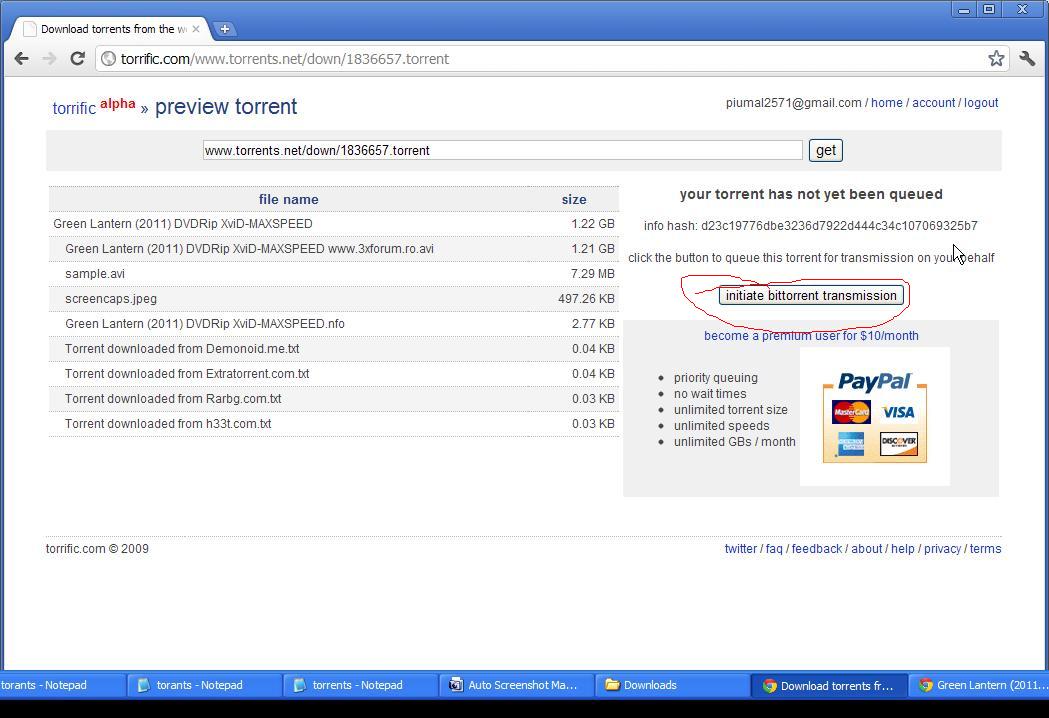Select the sample.avi file row
This screenshot has width=1049, height=718.
[x=333, y=274]
